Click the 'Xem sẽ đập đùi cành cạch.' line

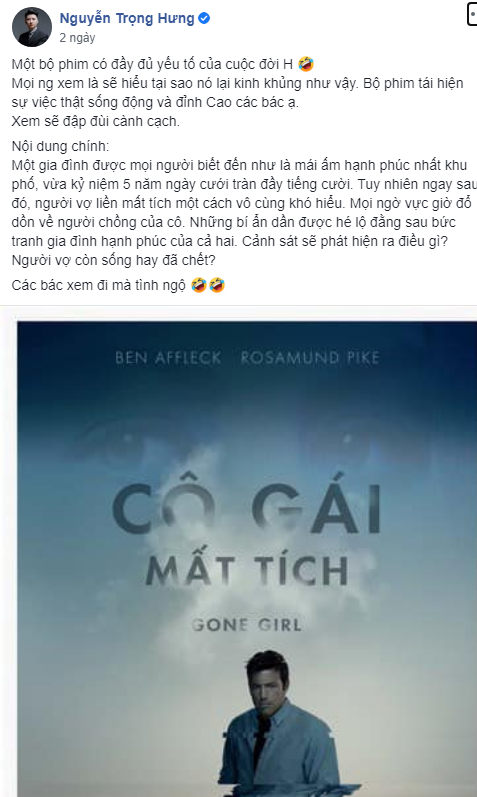(x=96, y=121)
